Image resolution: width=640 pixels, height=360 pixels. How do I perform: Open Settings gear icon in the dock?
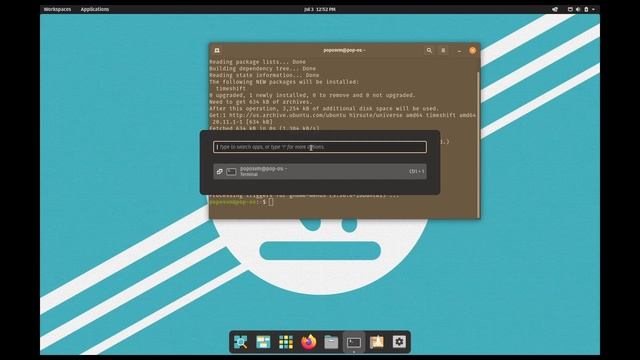[399, 342]
